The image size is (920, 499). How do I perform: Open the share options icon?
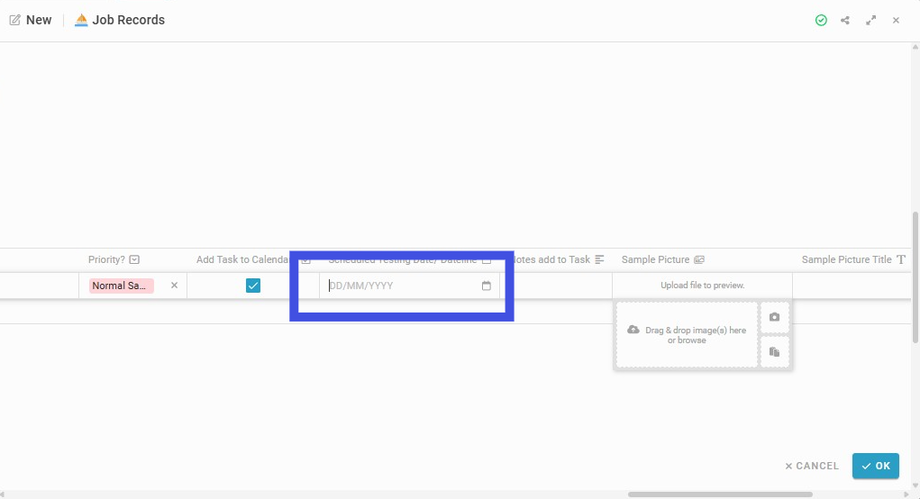(845, 21)
